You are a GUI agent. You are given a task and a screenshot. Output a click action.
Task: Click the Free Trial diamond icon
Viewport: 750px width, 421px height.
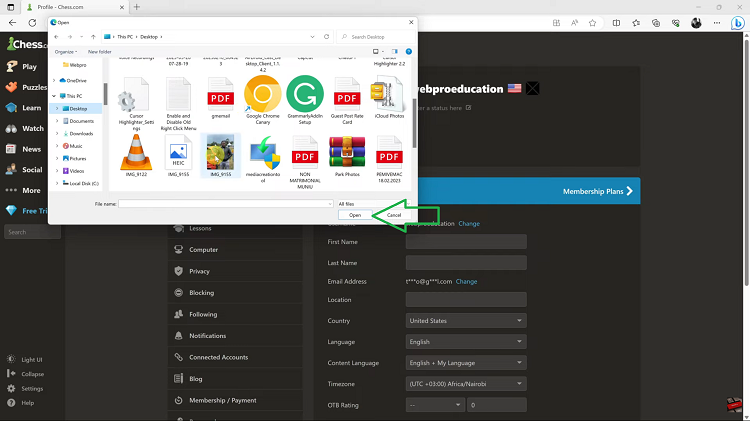pos(11,210)
